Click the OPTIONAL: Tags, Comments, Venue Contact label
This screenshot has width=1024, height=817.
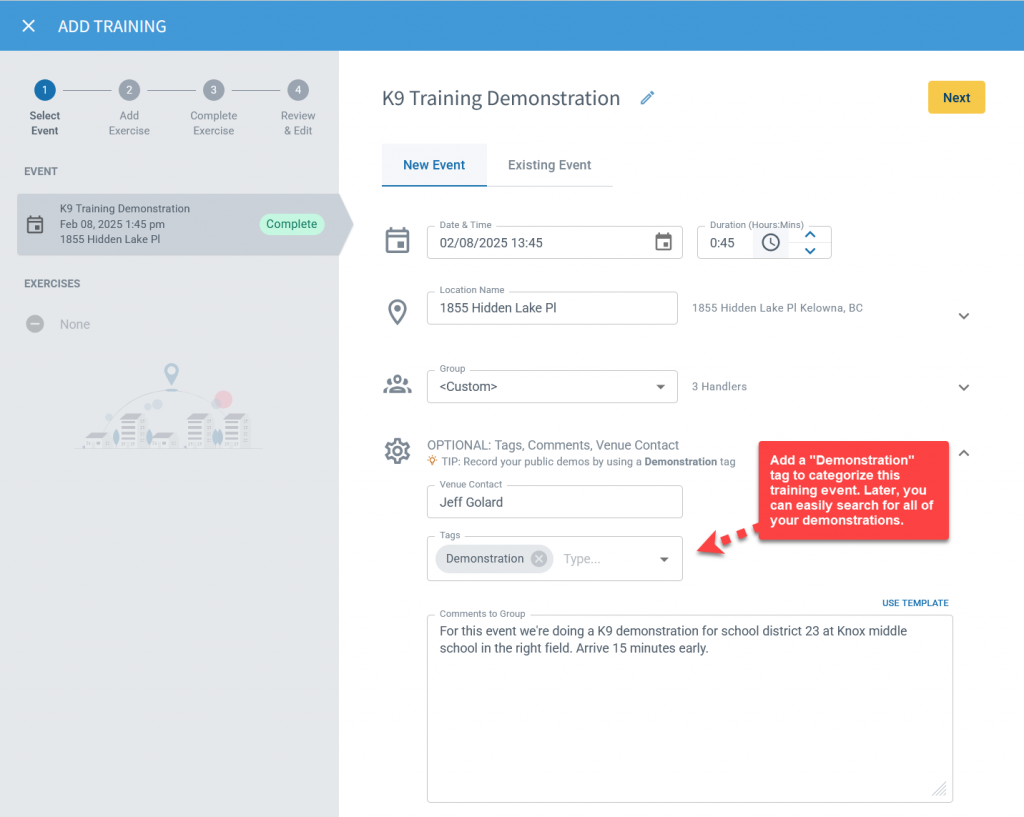[552, 445]
